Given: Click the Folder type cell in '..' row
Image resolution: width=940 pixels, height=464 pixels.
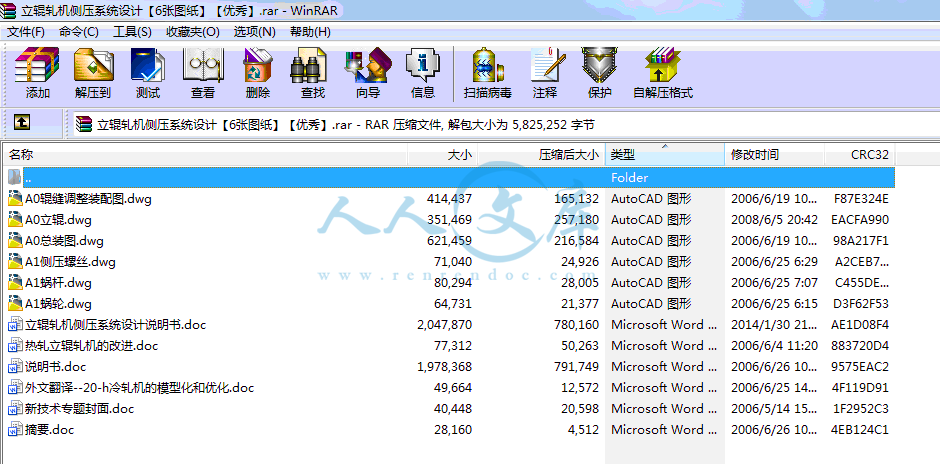Looking at the screenshot, I should click(629, 178).
